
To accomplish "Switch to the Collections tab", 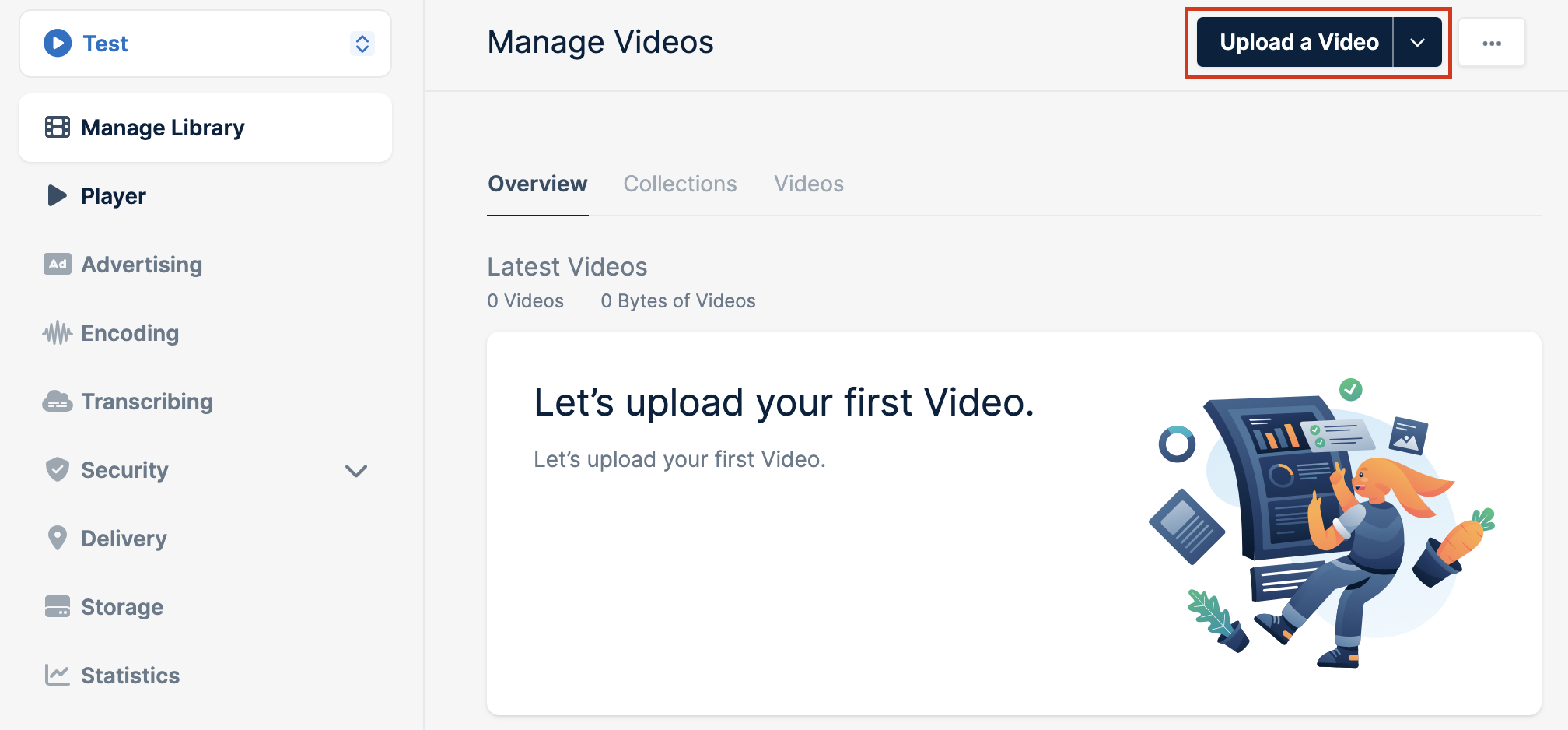I will pyautogui.click(x=680, y=184).
